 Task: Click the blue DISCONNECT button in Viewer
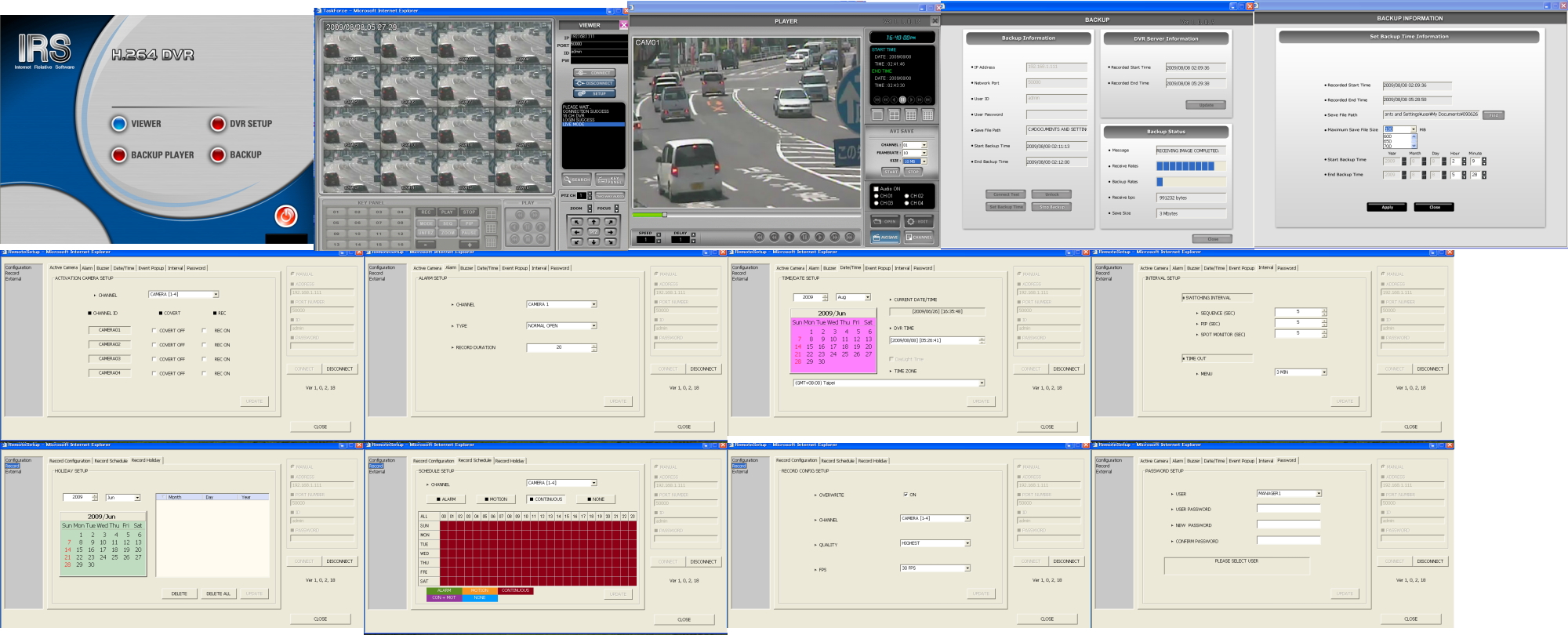pos(594,83)
